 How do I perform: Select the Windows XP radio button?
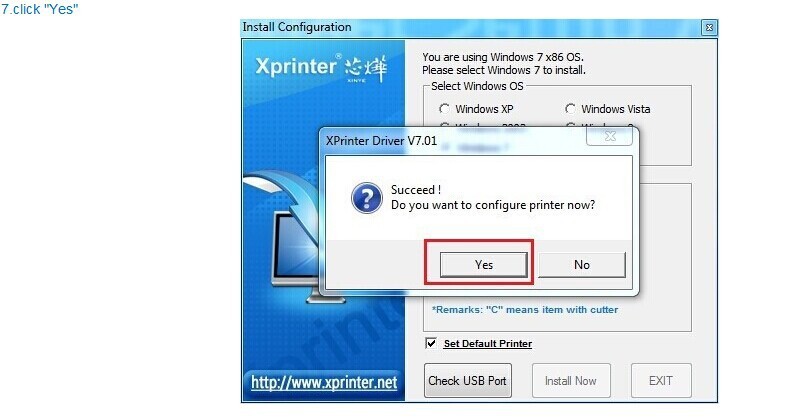pyautogui.click(x=444, y=109)
